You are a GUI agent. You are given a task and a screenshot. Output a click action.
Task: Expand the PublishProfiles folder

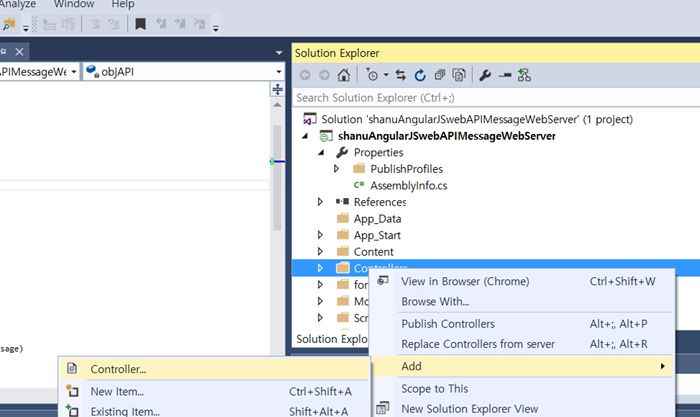point(337,169)
